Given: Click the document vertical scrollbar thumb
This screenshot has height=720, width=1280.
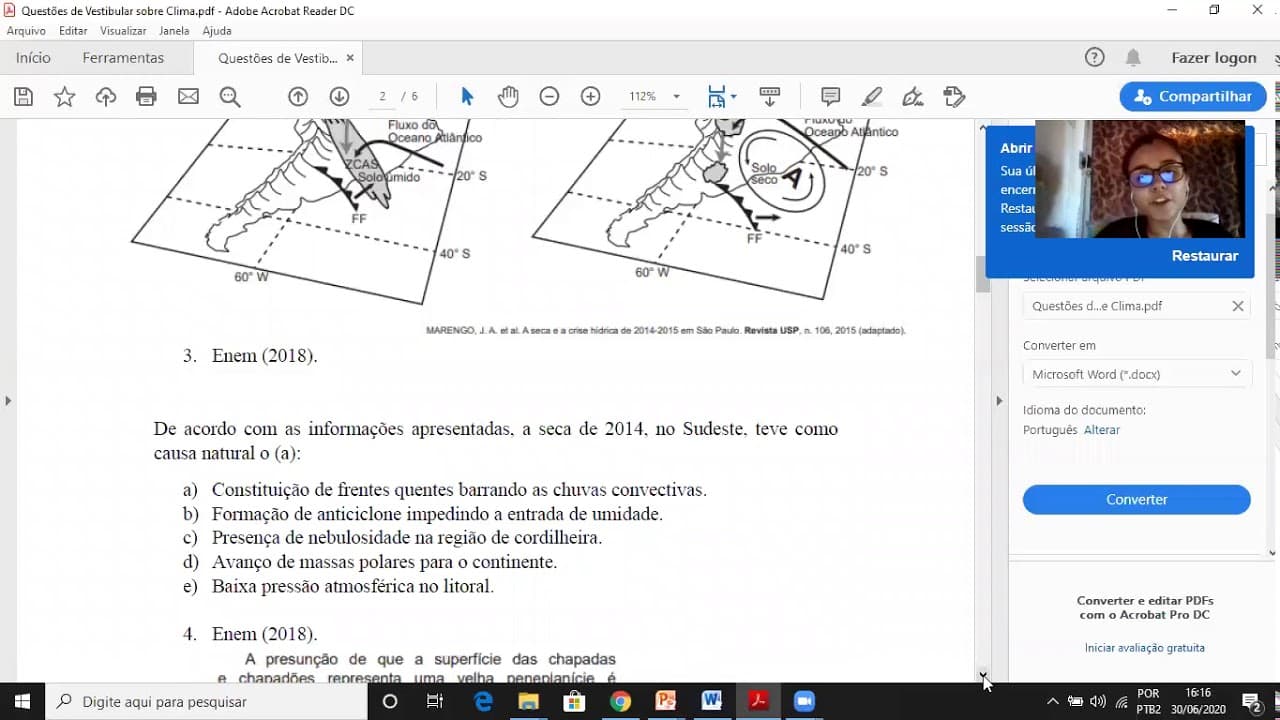Looking at the screenshot, I should 982,274.
